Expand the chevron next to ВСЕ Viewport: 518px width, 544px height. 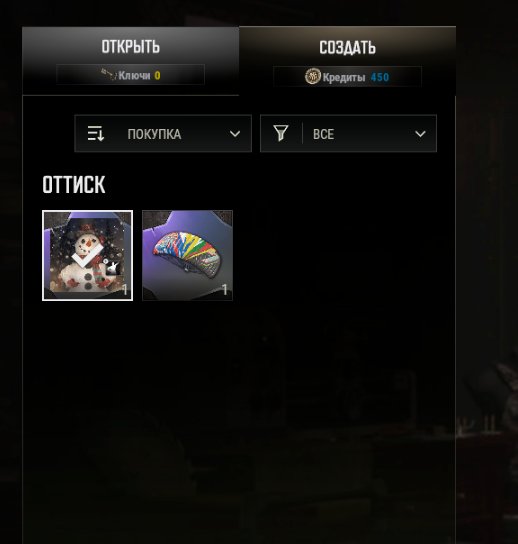point(420,134)
